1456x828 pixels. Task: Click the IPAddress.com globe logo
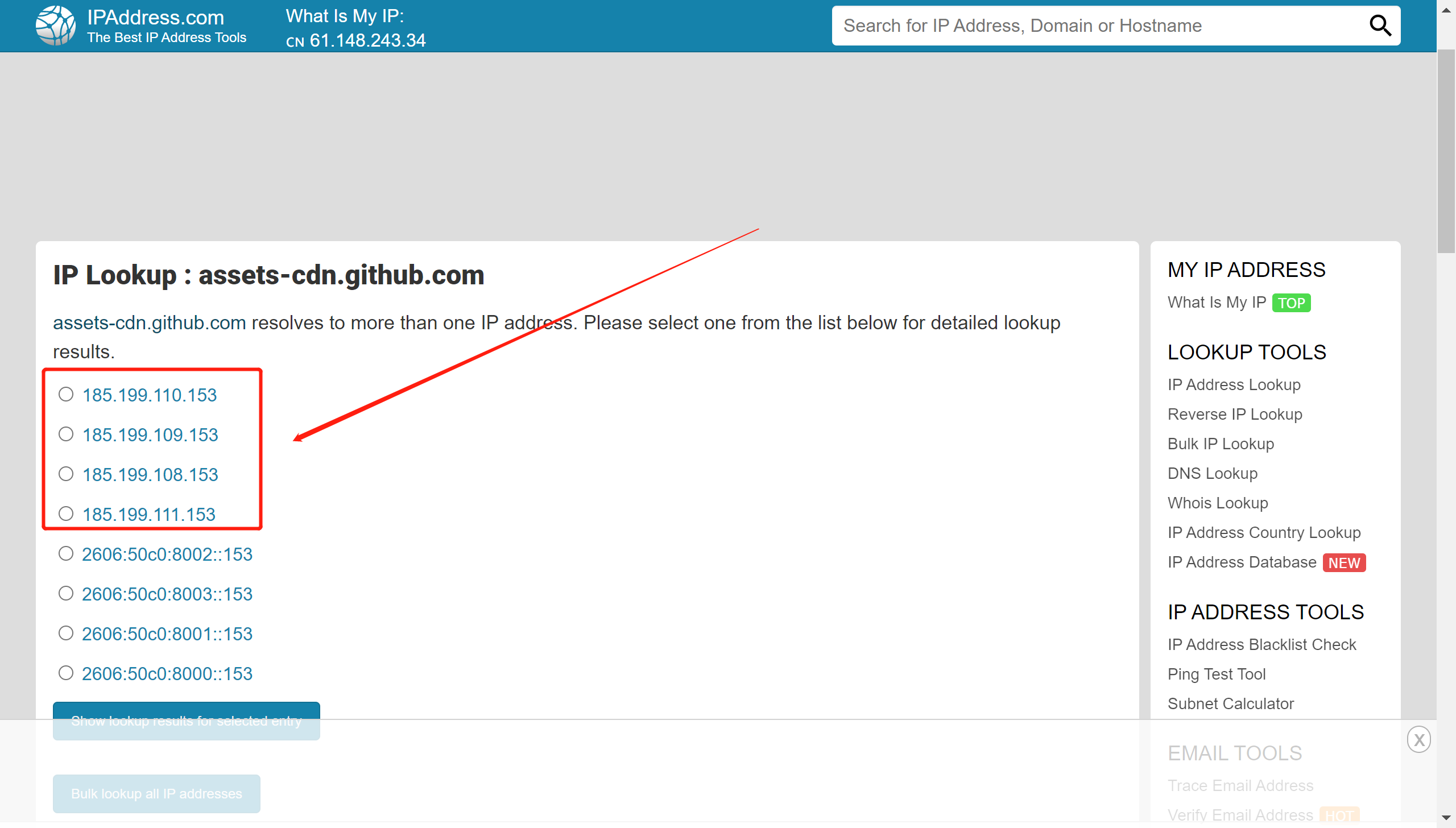[55, 26]
